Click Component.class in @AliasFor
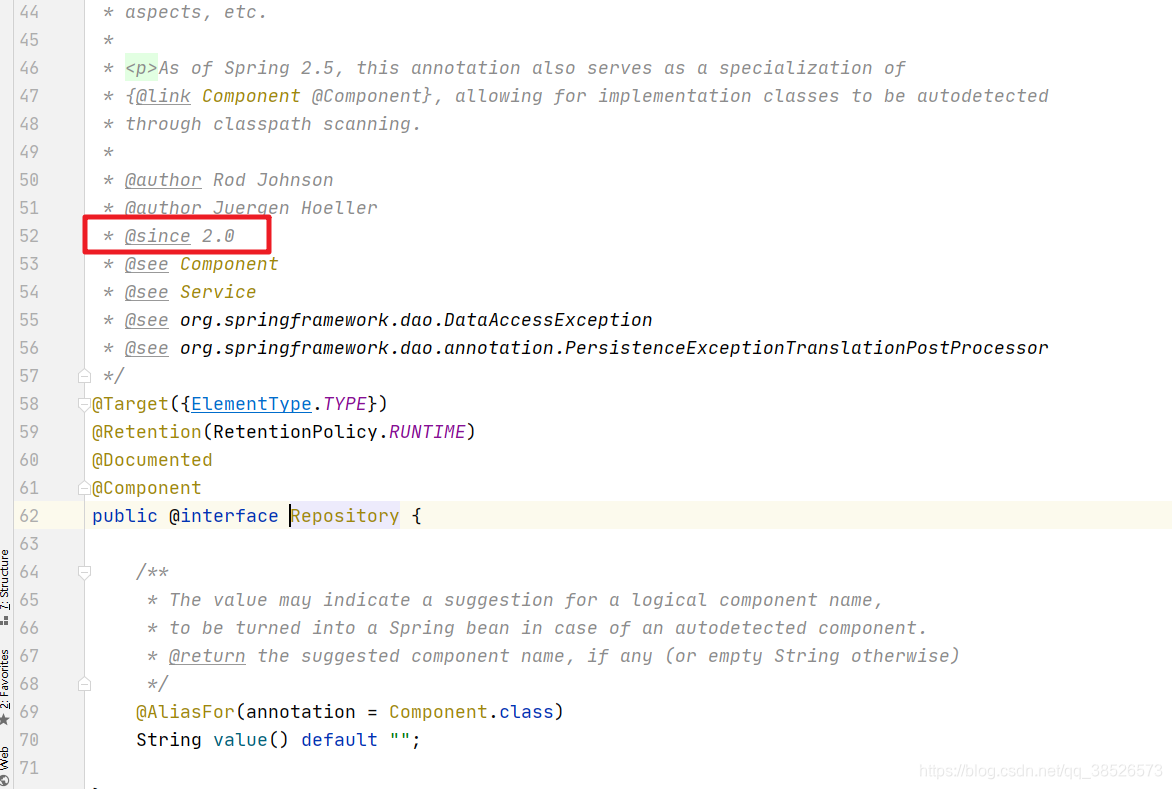Screen dimensions: 1172x789 pos(471,712)
